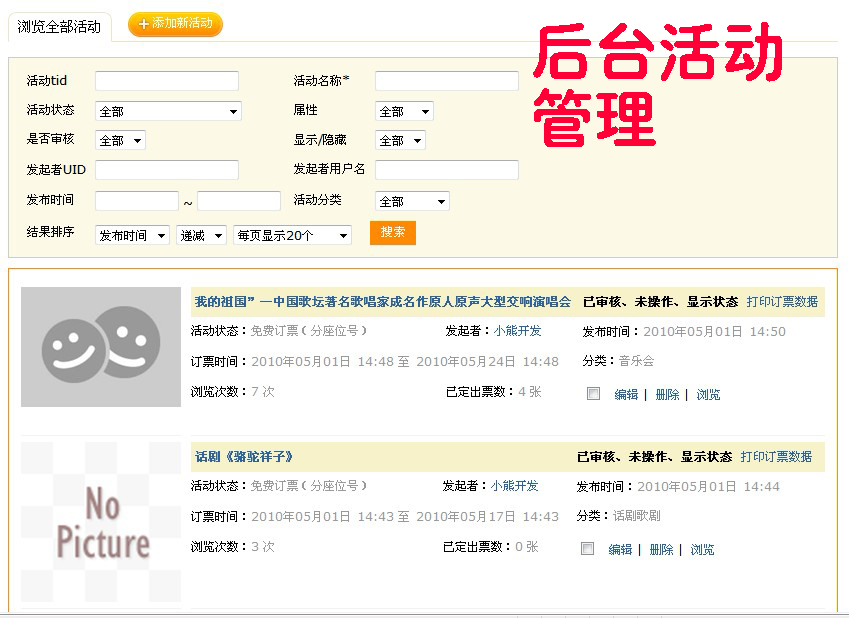Click 编辑 for the 我的祖国 concert

coord(626,395)
